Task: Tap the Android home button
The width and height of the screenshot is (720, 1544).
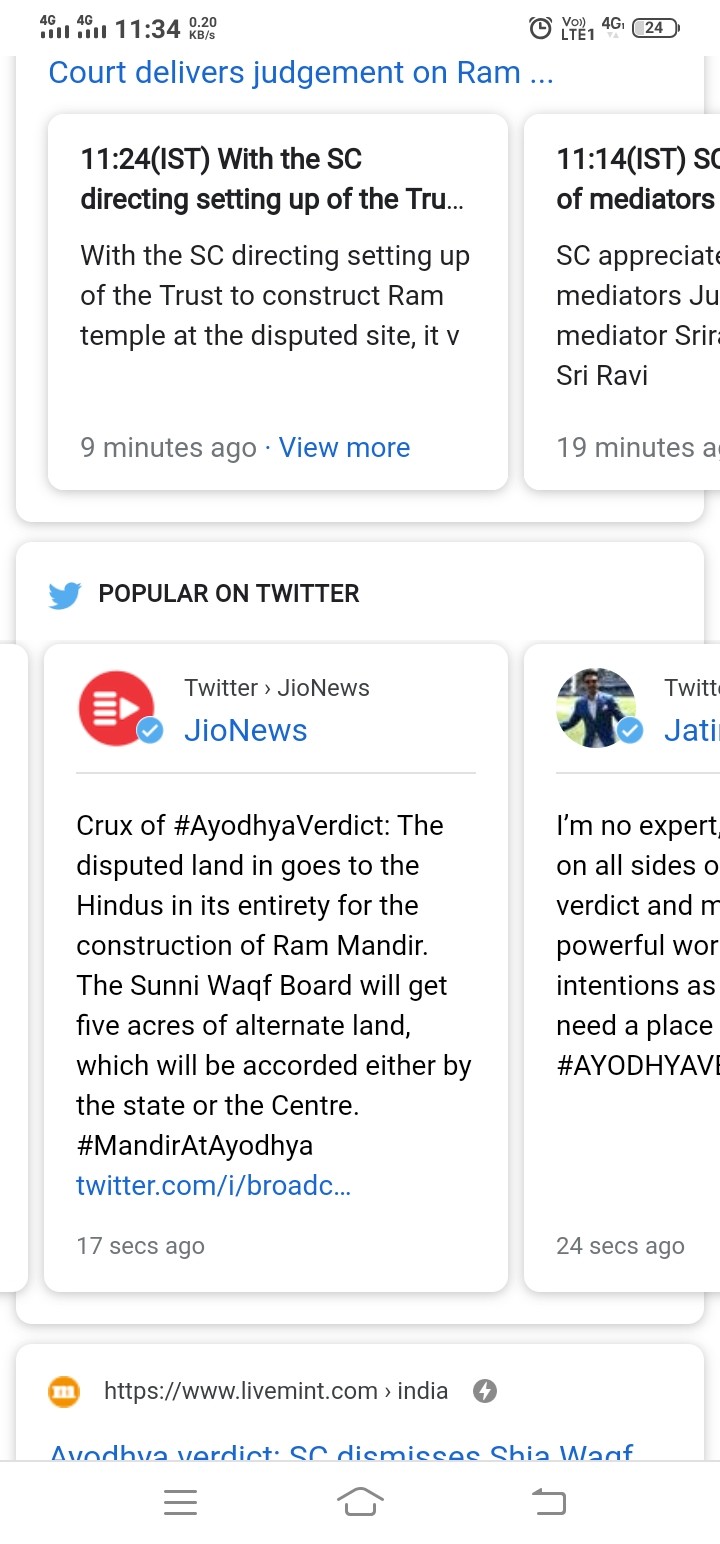Action: pyautogui.click(x=360, y=1502)
